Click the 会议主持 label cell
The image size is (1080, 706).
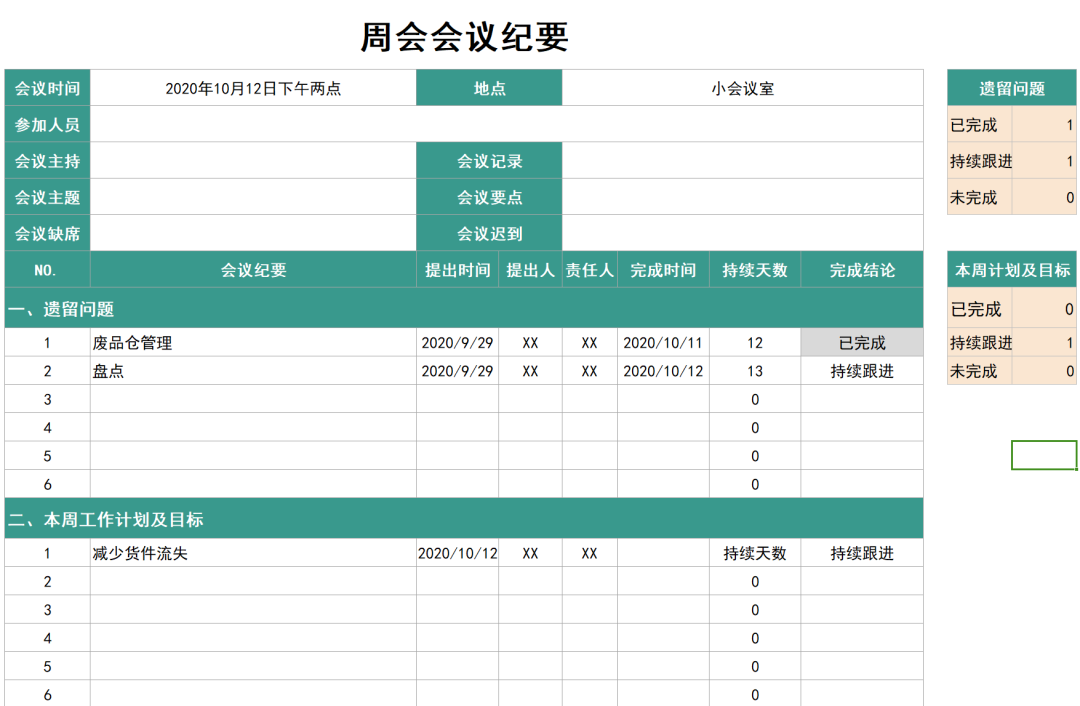click(x=48, y=161)
